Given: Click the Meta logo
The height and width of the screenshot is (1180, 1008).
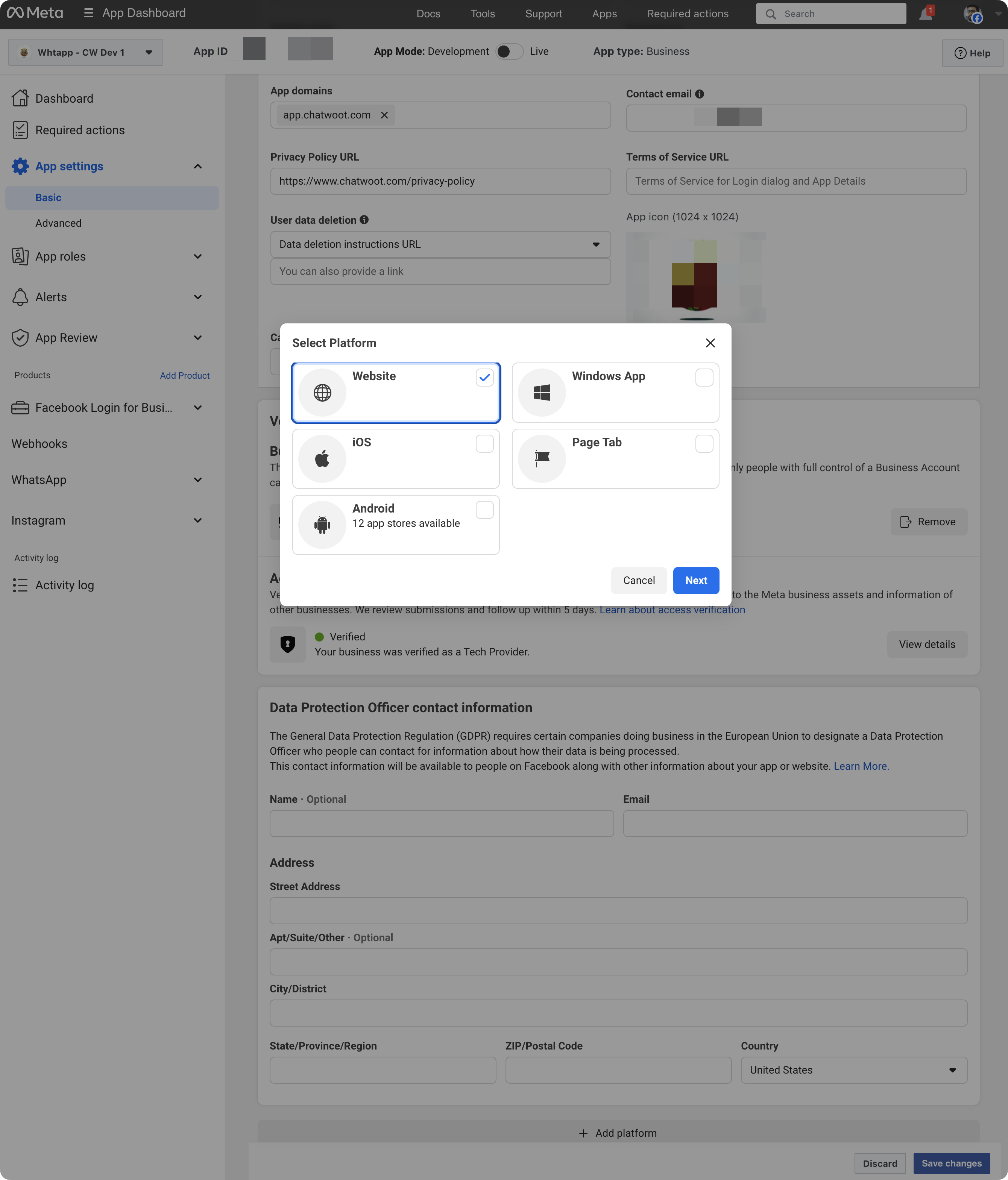Looking at the screenshot, I should [35, 13].
